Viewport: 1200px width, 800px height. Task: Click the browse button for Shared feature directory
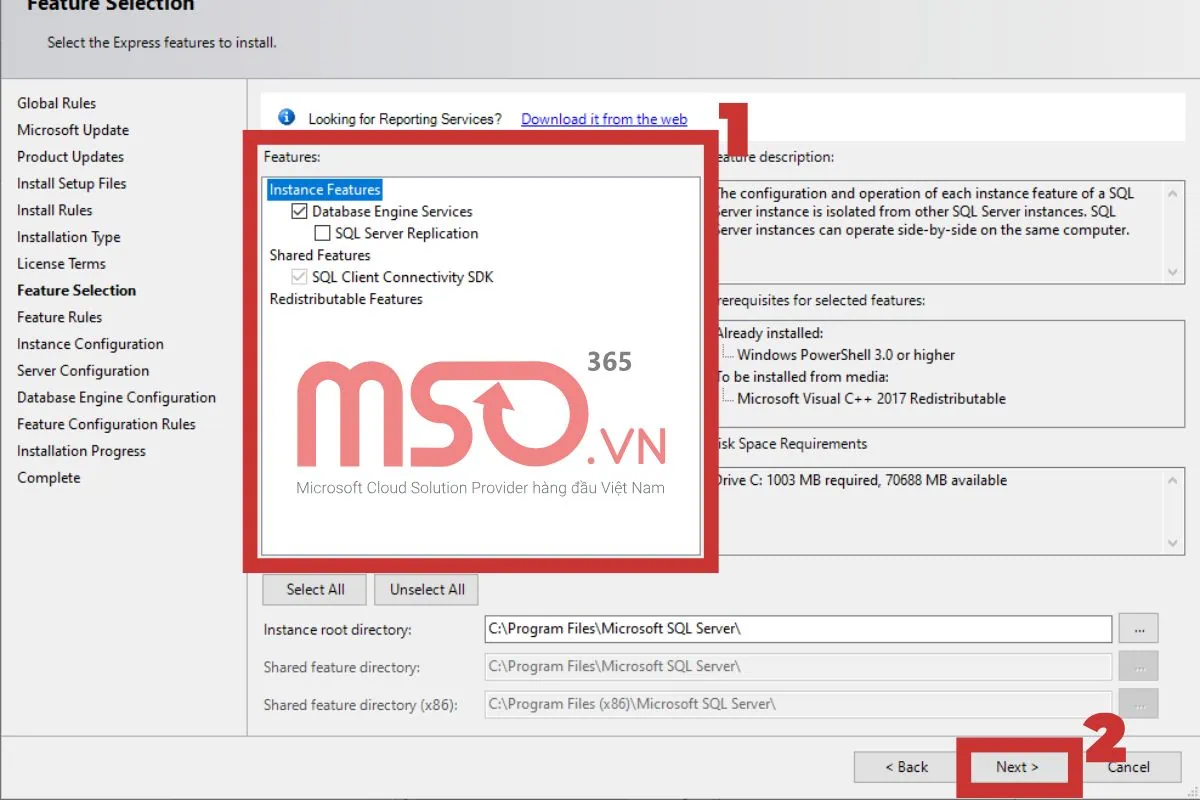(x=1138, y=666)
